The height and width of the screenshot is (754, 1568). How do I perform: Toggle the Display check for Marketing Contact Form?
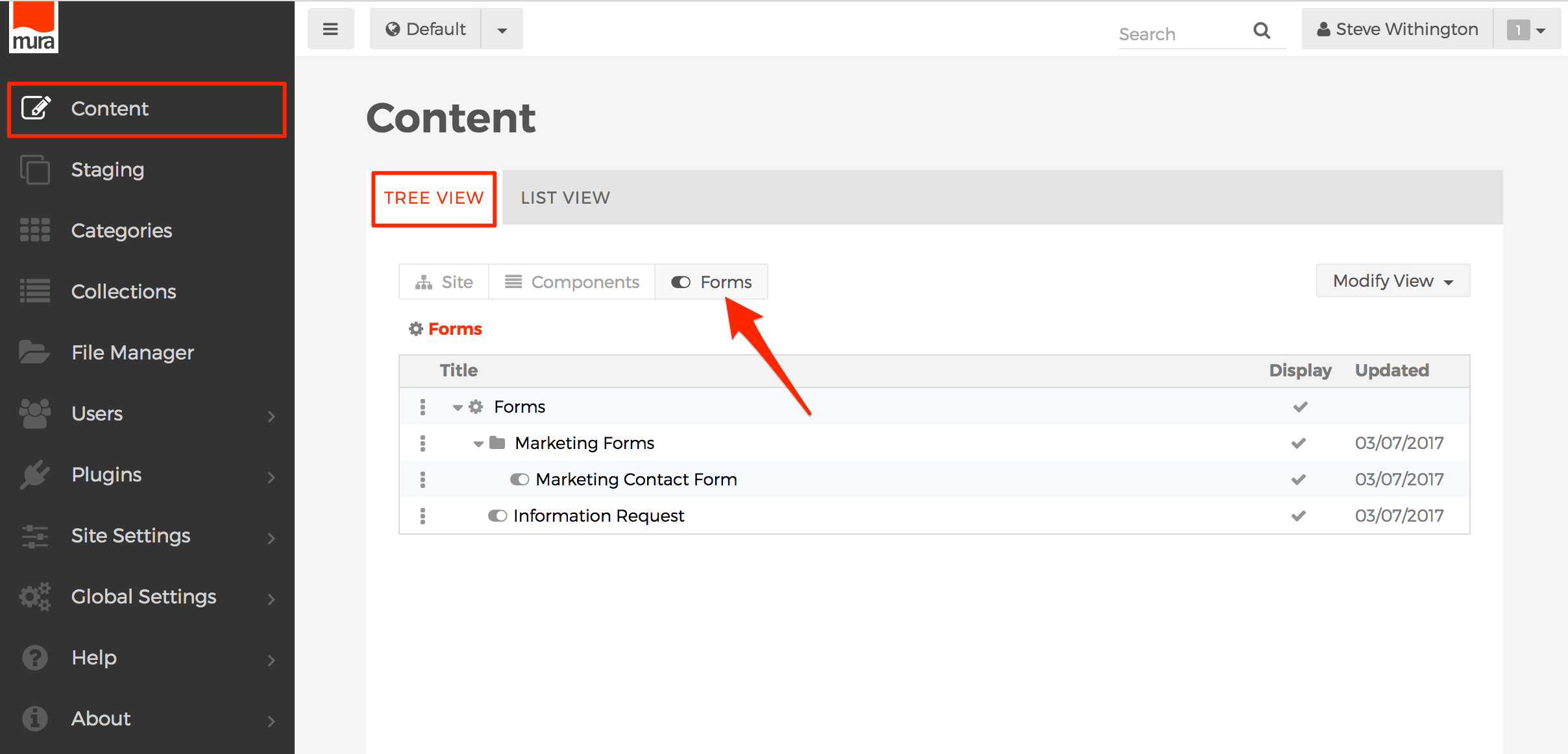[1299, 480]
